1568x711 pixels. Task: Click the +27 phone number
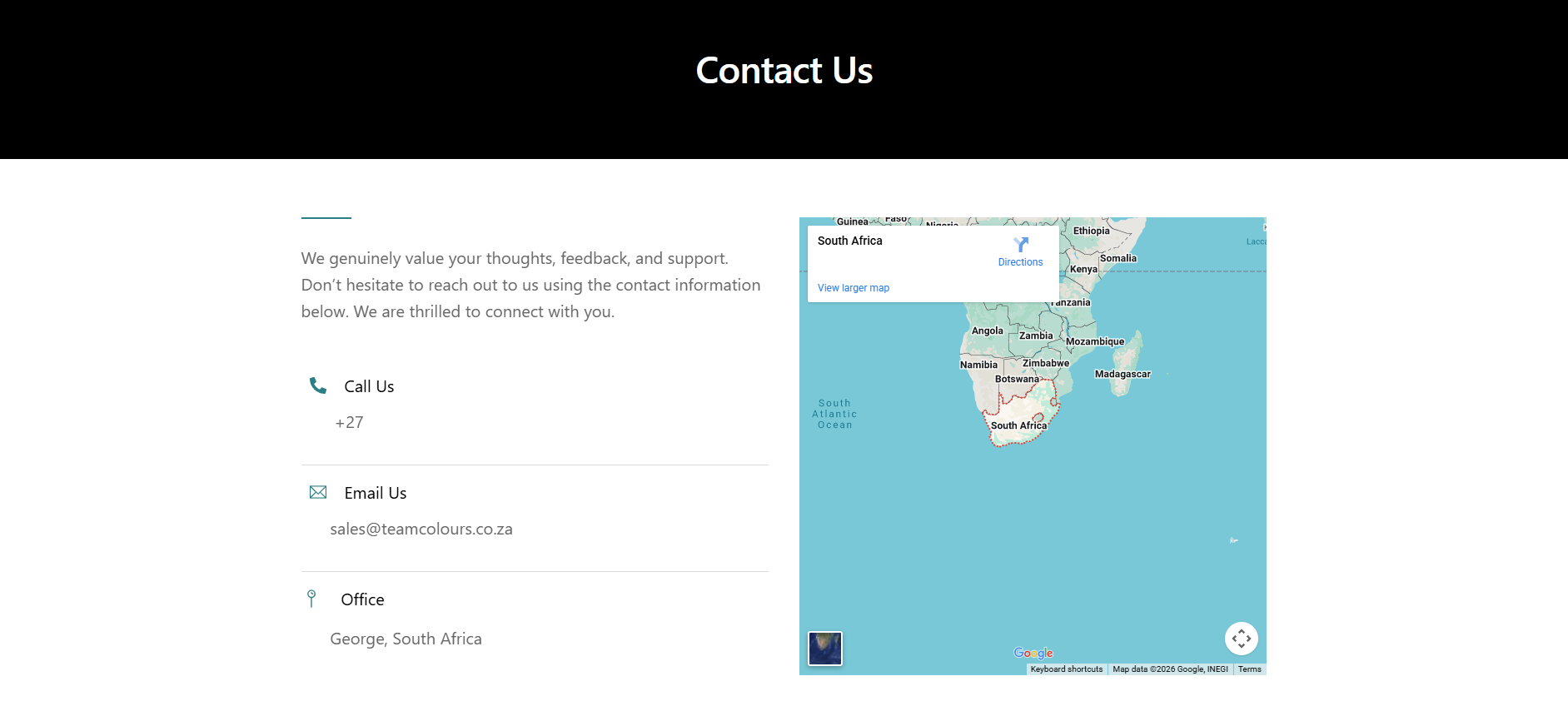pyautogui.click(x=350, y=423)
